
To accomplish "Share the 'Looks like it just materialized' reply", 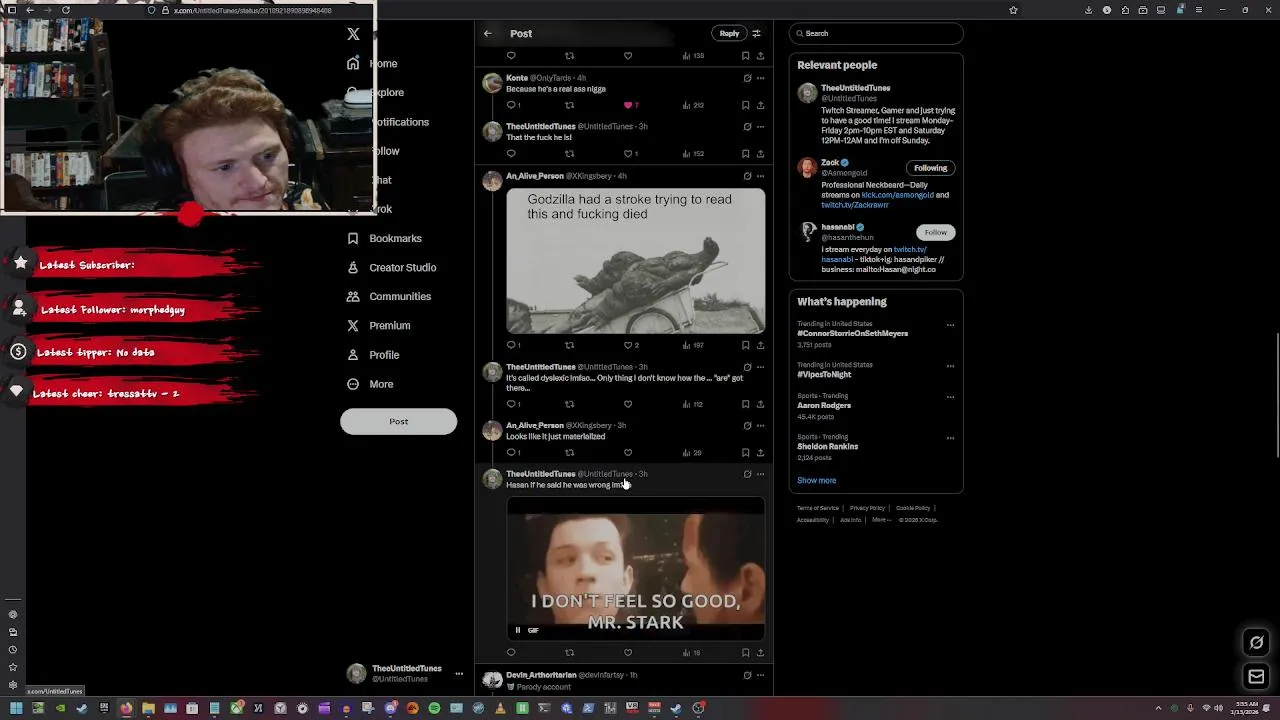I will (760, 453).
